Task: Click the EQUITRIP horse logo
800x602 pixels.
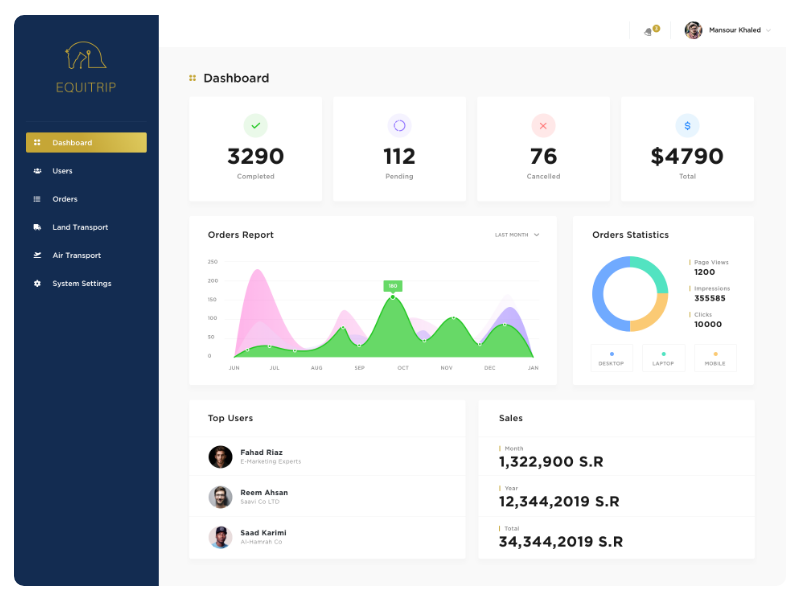Action: tap(86, 56)
